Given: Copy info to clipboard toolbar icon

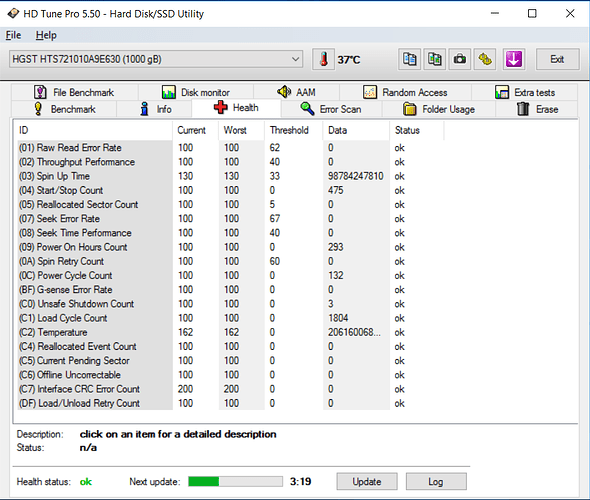Looking at the screenshot, I should [x=409, y=59].
